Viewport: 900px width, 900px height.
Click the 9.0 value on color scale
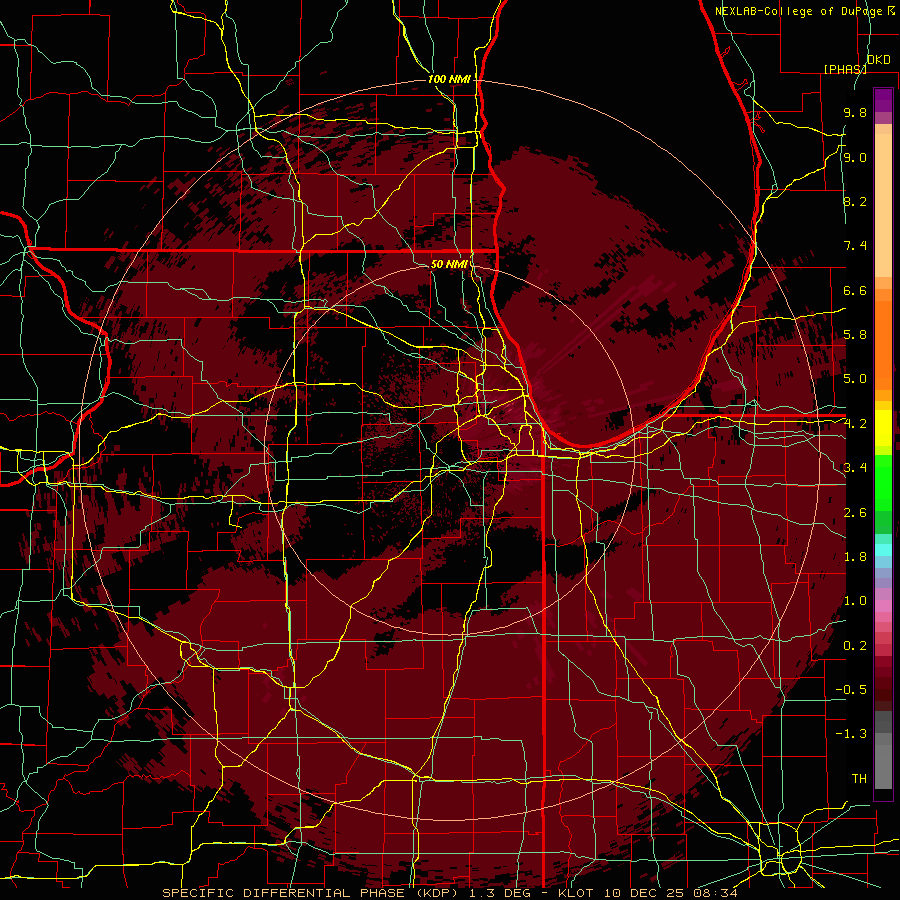click(855, 157)
